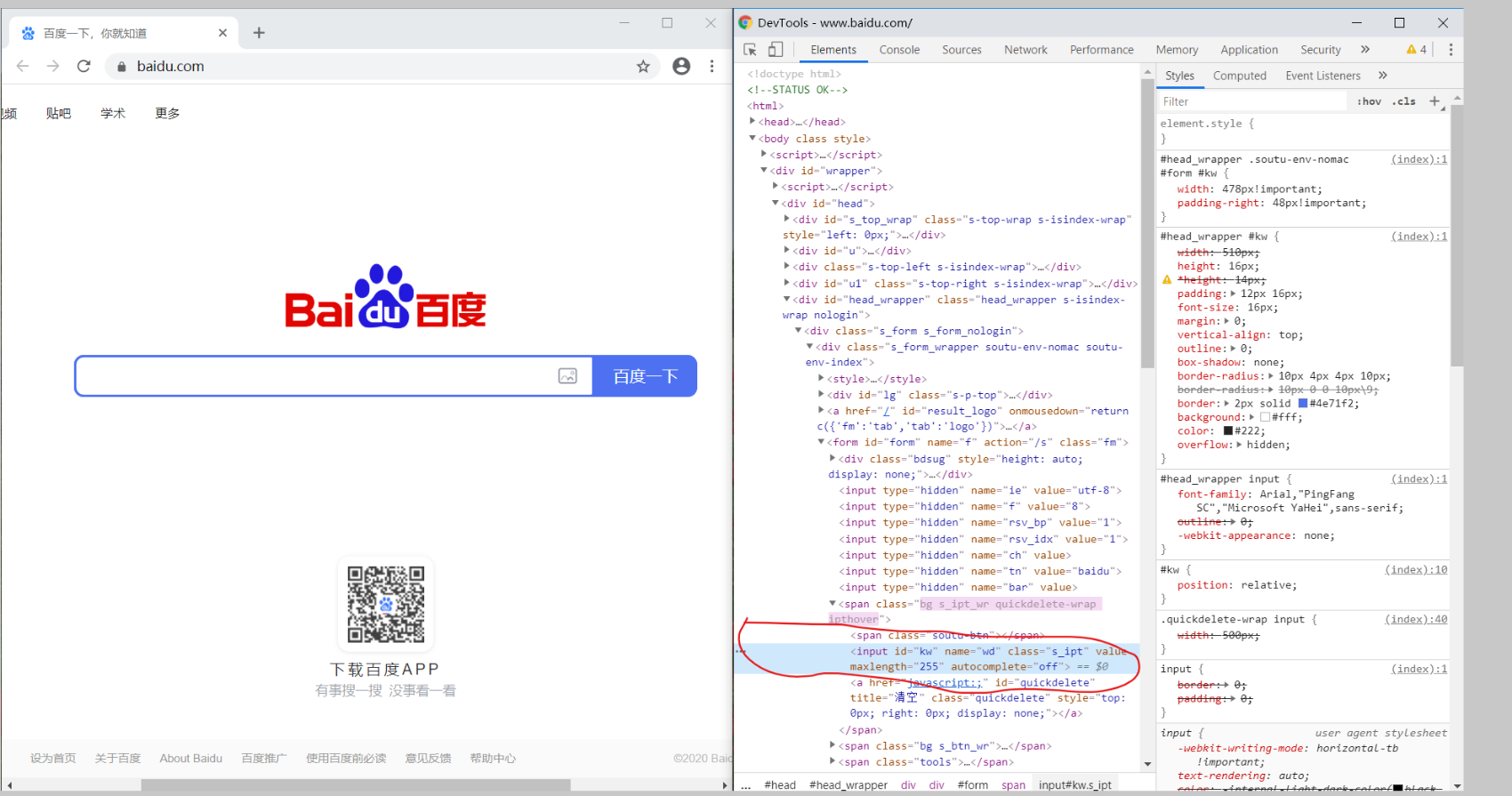Viewport: 1512px width, 796px height.
Task: Switch to the Network tab
Action: point(1025,50)
